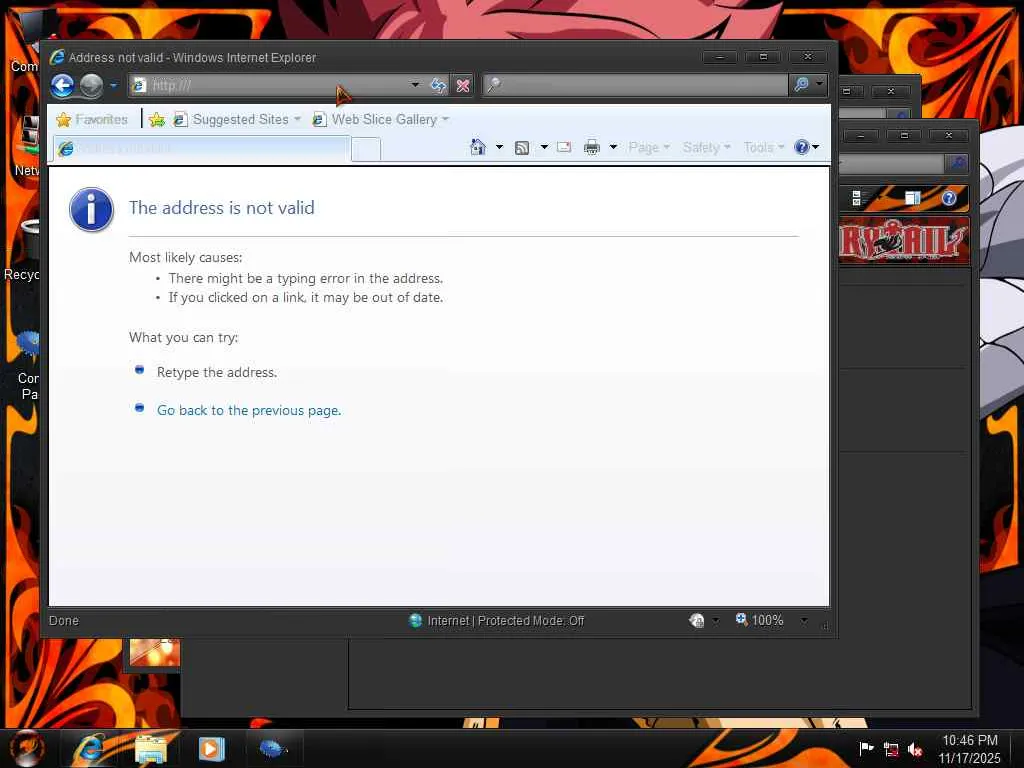
Task: Click the Back navigation arrow
Action: click(63, 86)
